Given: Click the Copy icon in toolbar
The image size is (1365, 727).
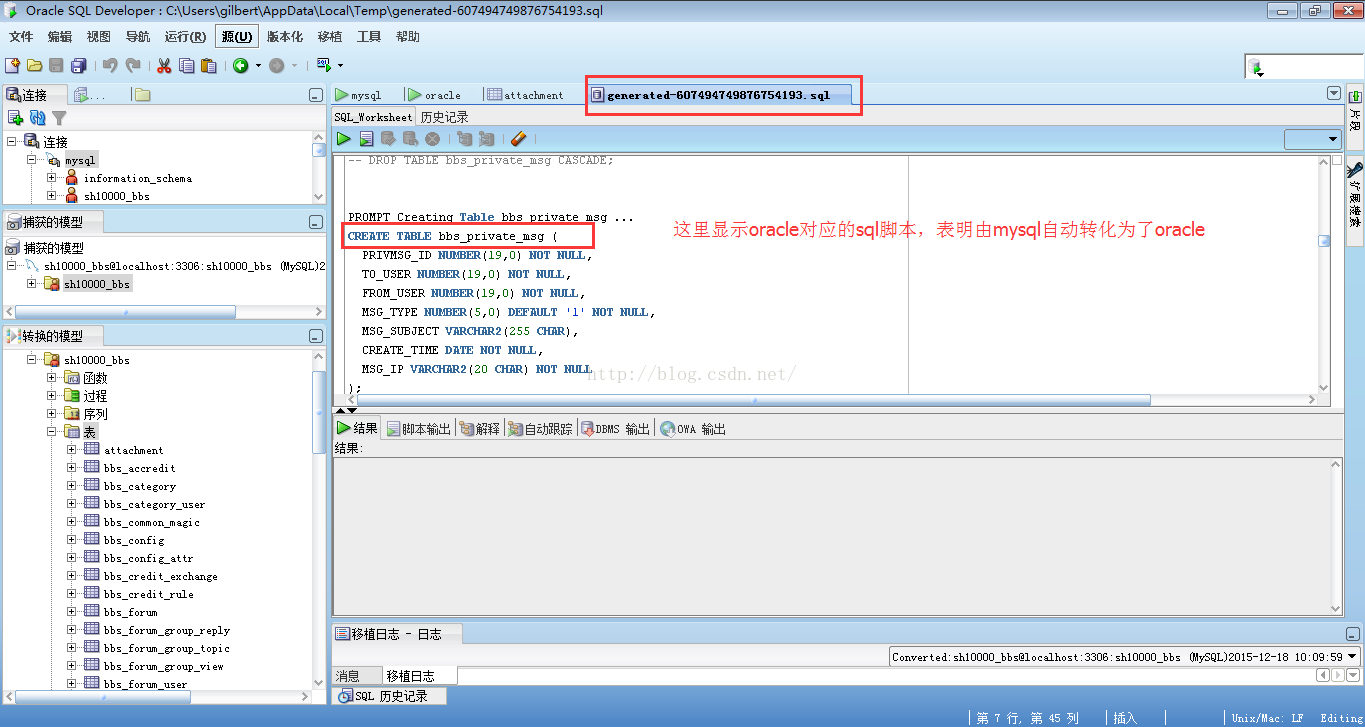Looking at the screenshot, I should 186,65.
